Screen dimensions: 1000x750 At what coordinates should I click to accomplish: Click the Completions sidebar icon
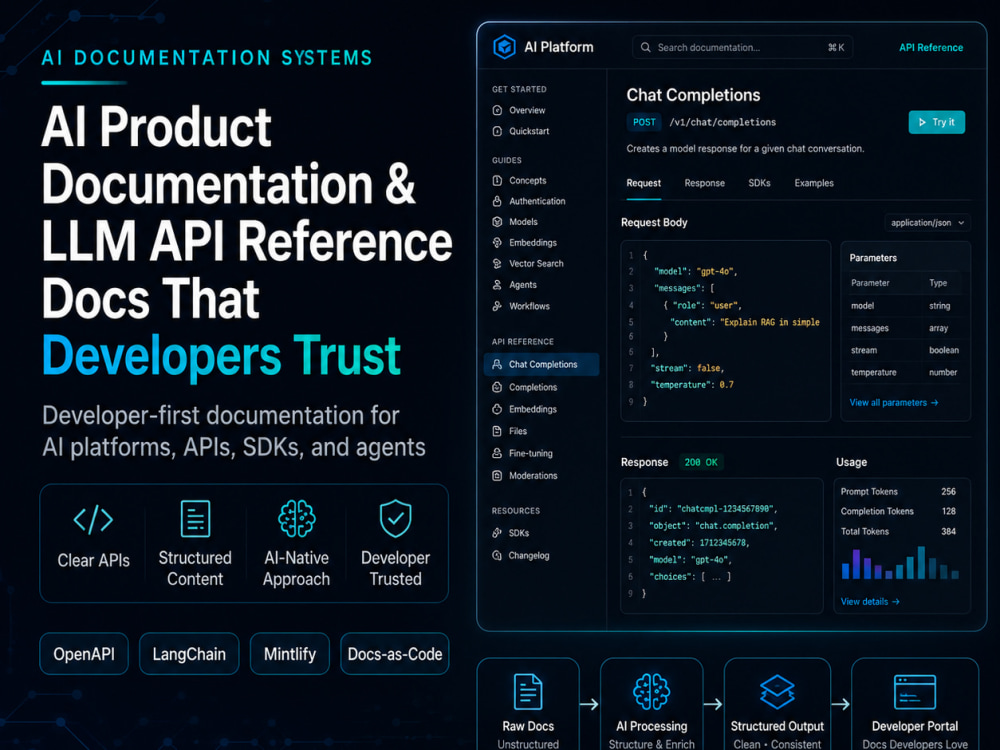497,387
